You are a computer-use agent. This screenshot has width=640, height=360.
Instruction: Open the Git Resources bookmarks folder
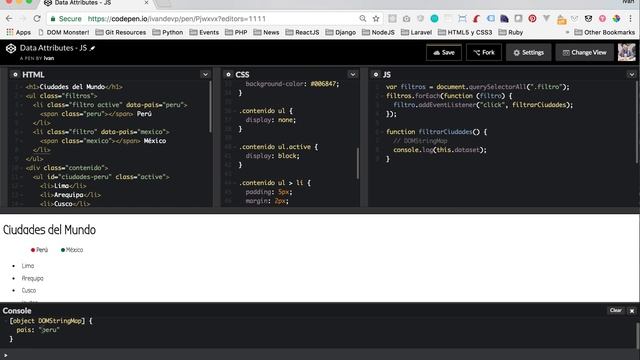click(x=120, y=32)
